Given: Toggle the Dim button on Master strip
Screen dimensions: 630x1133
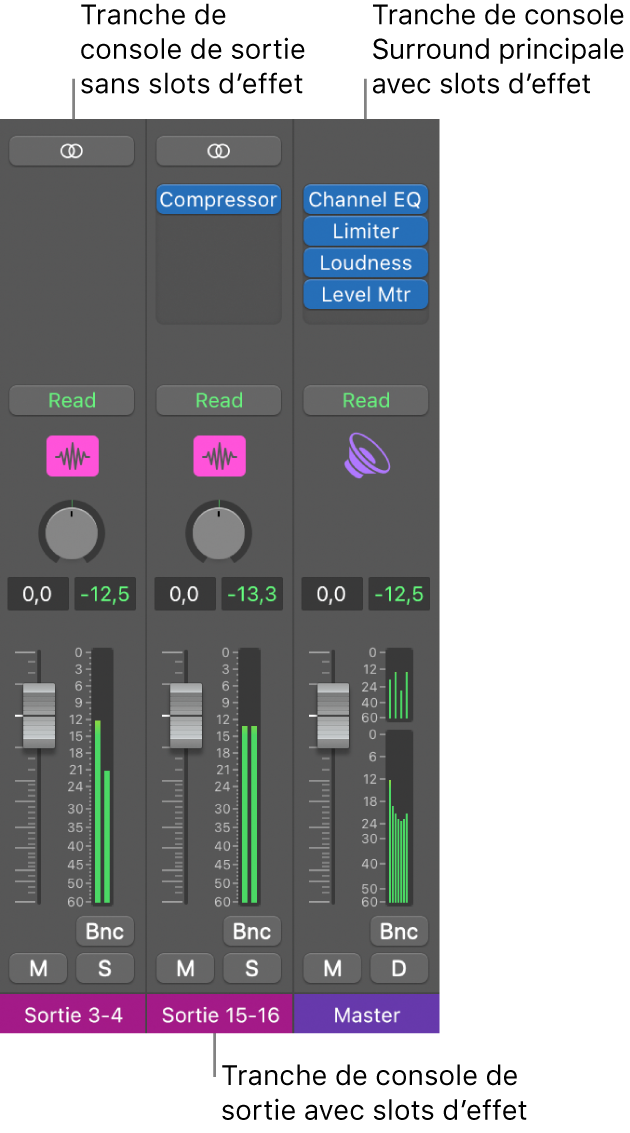Looking at the screenshot, I should point(399,968).
